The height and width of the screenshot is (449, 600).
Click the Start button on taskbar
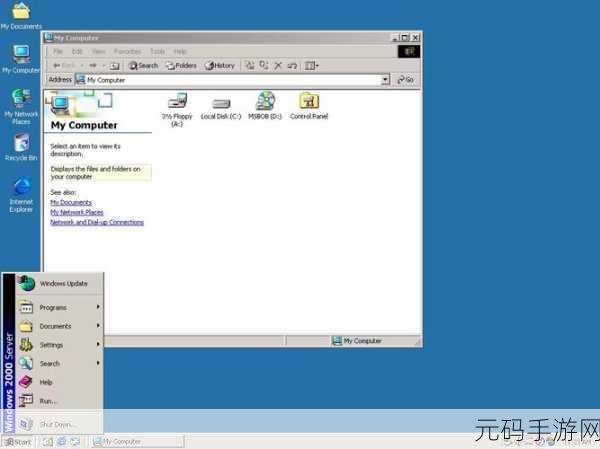click(18, 442)
